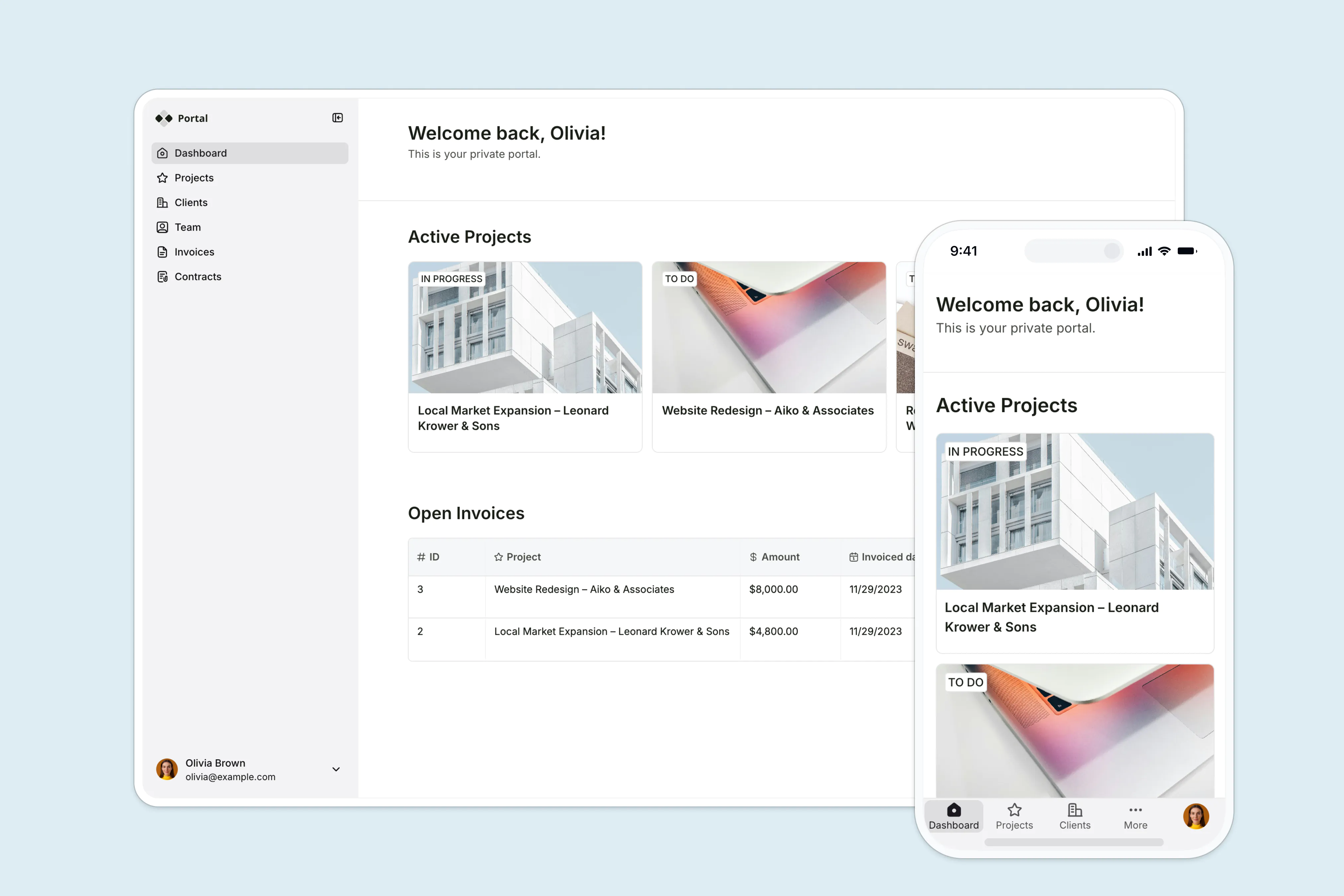Select the Team member icon in the sidebar
This screenshot has height=896, width=1344.
162,227
